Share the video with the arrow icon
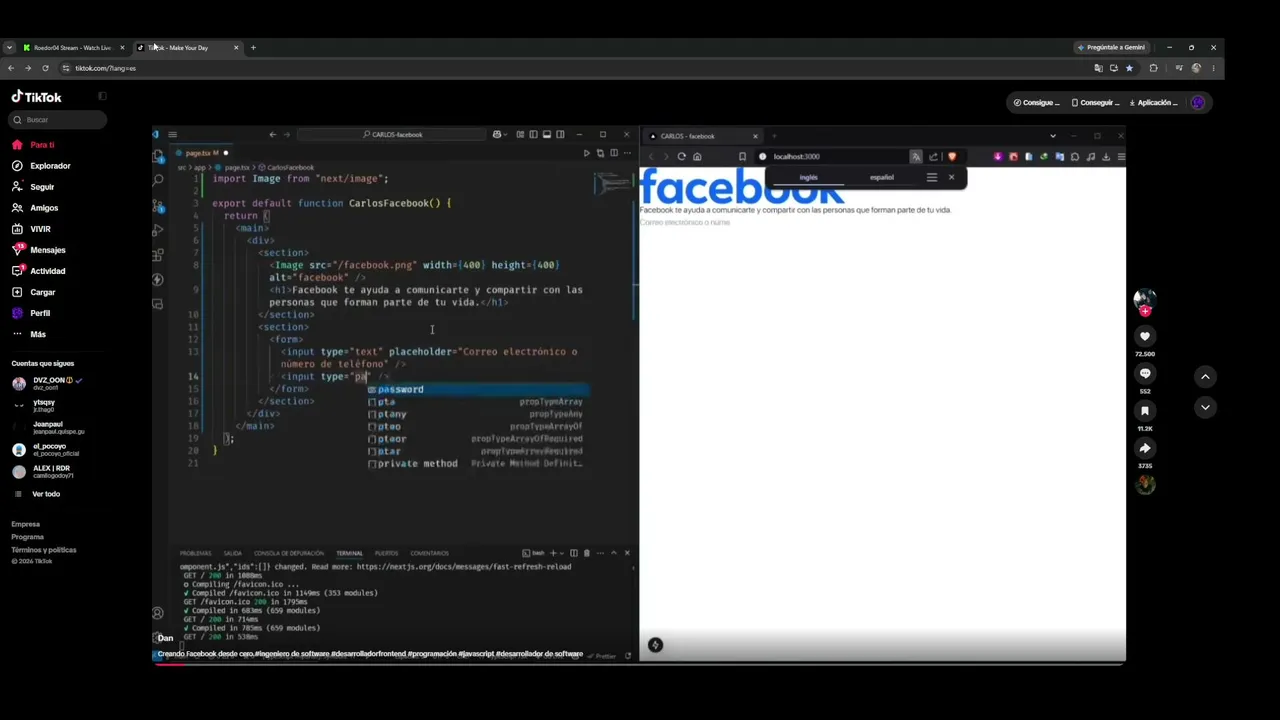Image resolution: width=1280 pixels, height=720 pixels. point(1145,448)
